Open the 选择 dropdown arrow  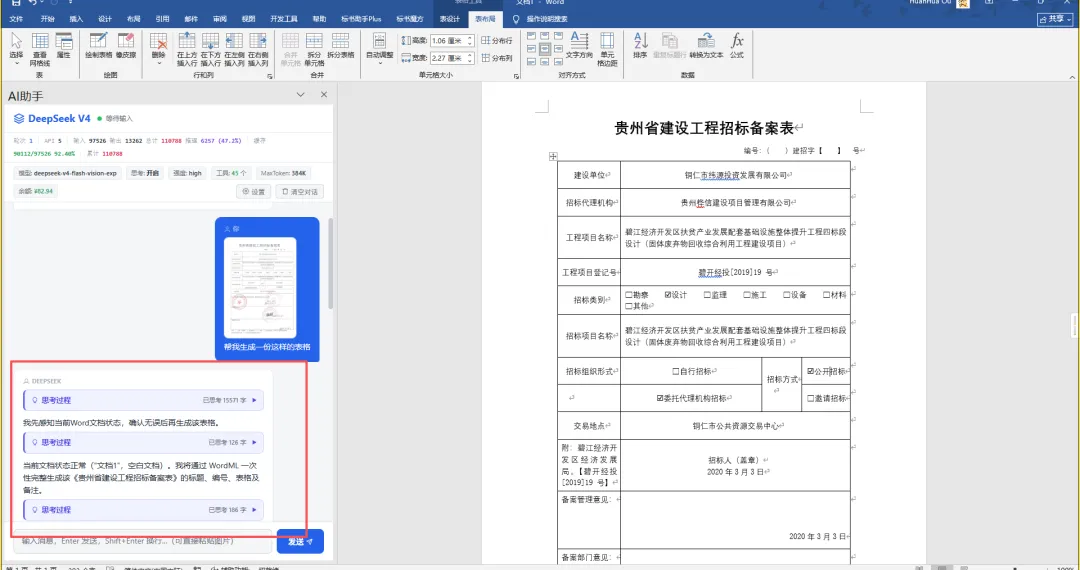click(x=17, y=63)
